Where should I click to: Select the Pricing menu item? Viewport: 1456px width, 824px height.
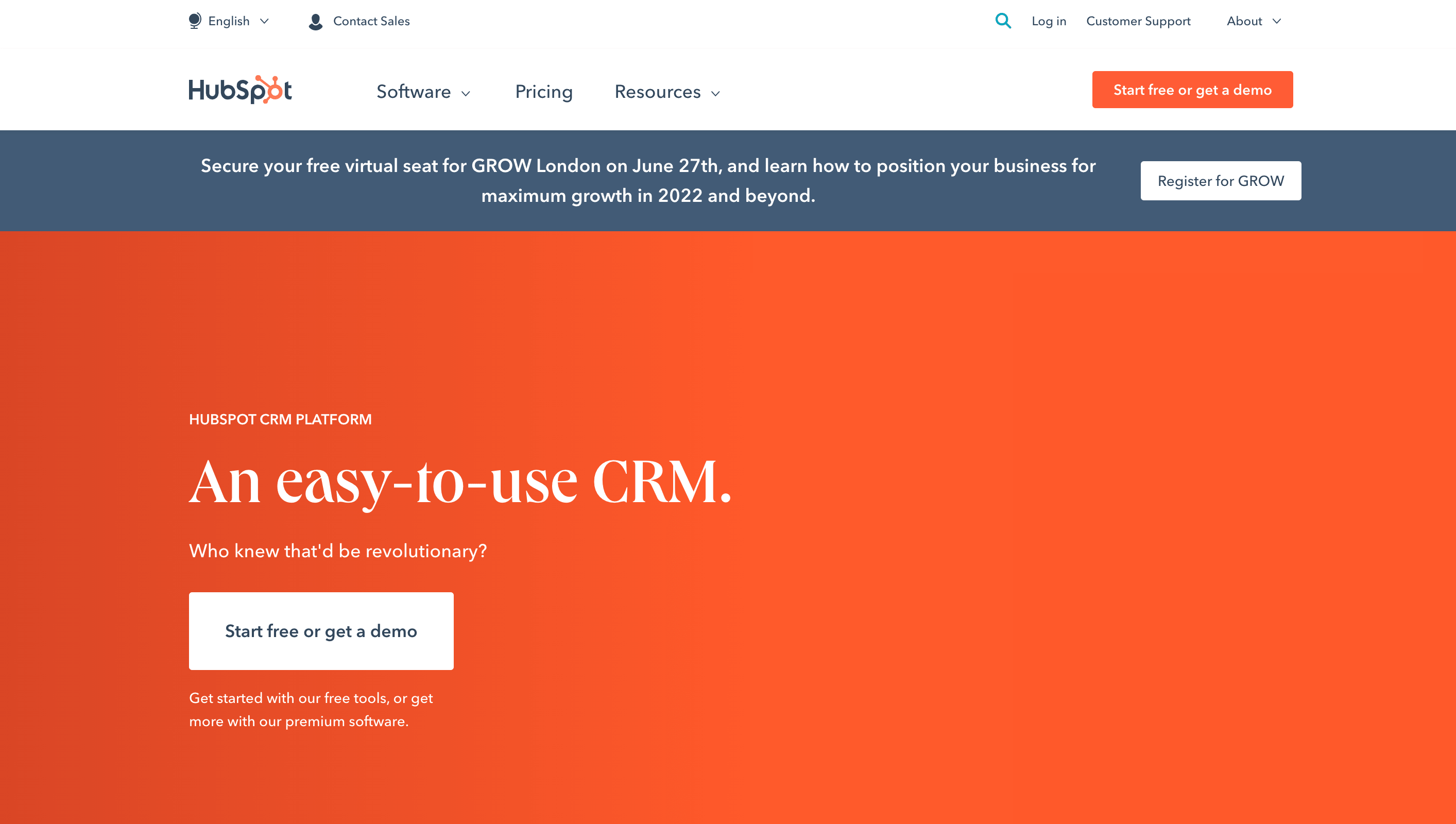coord(544,92)
